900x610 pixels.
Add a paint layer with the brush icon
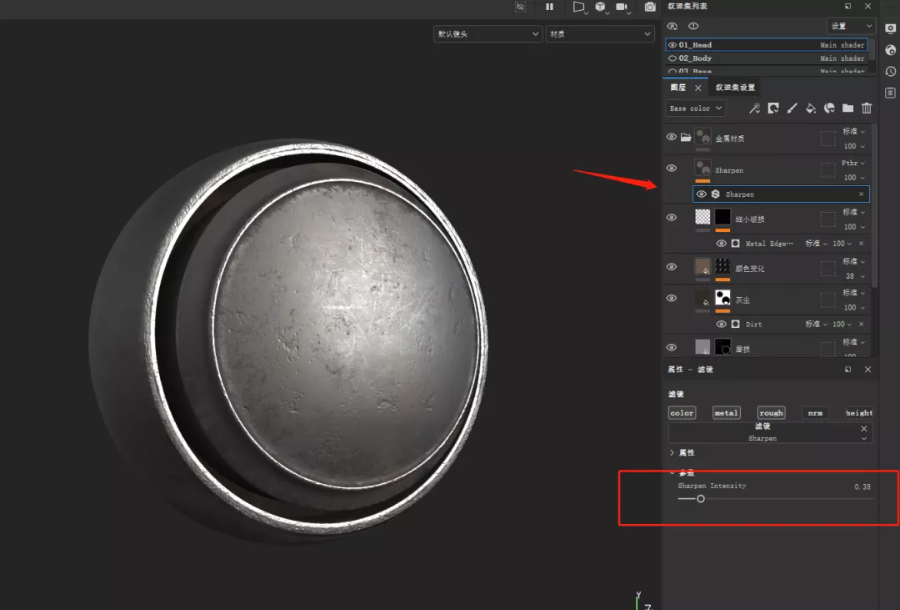pyautogui.click(x=792, y=108)
